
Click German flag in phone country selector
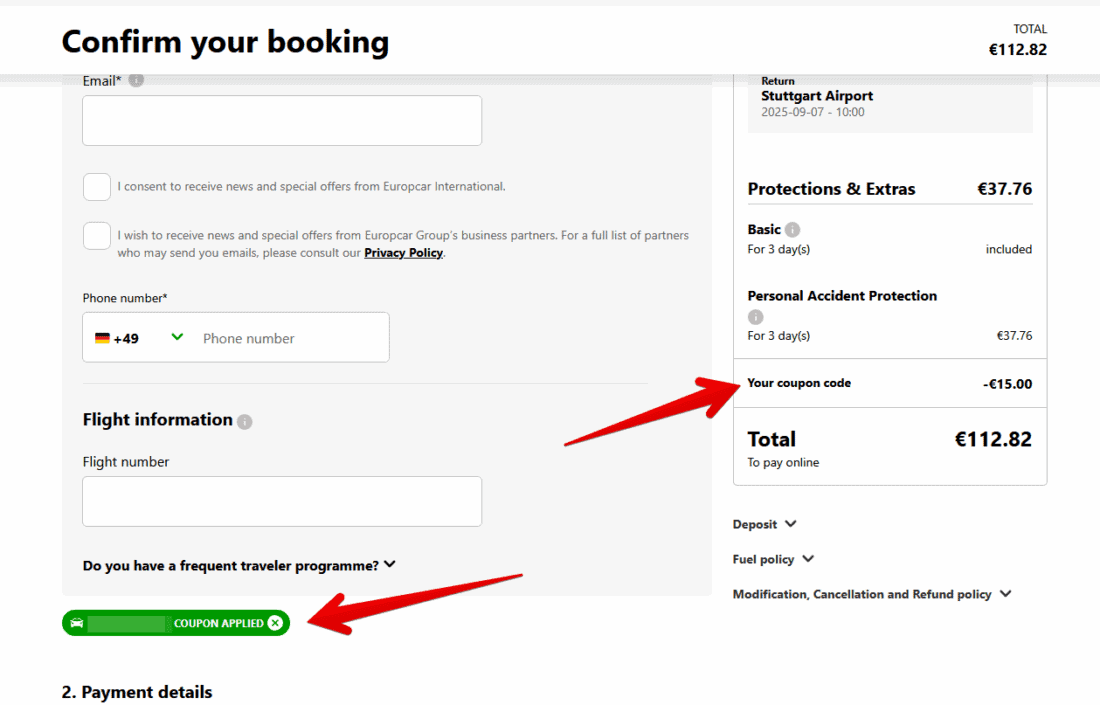click(102, 339)
